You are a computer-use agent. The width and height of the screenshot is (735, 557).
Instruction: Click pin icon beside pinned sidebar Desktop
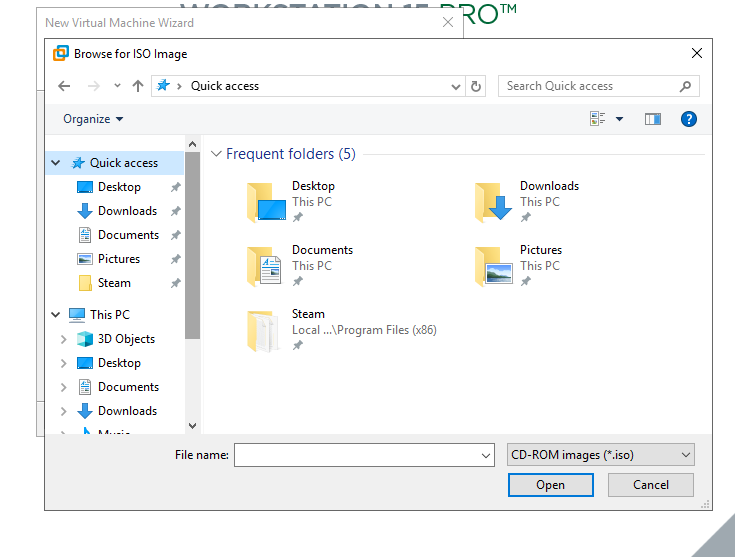(x=176, y=187)
